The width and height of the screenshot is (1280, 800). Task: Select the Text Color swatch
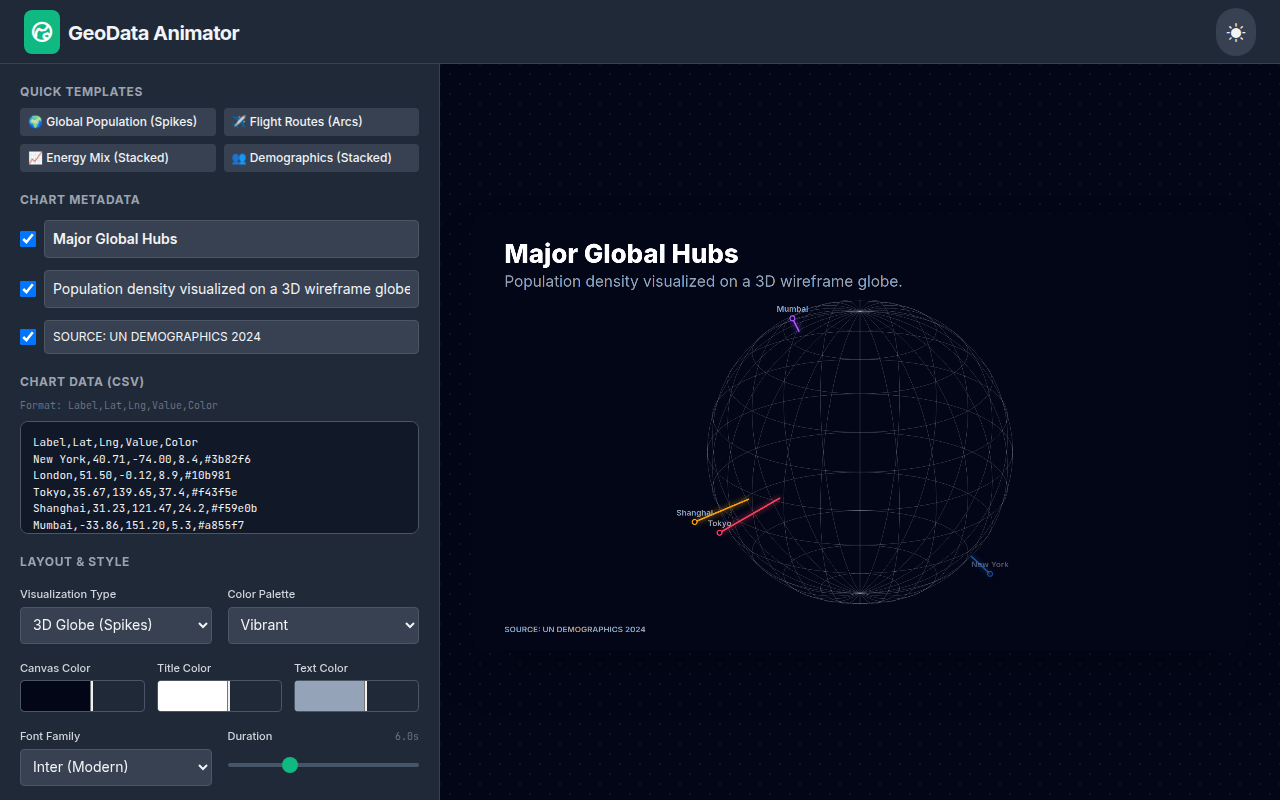330,695
